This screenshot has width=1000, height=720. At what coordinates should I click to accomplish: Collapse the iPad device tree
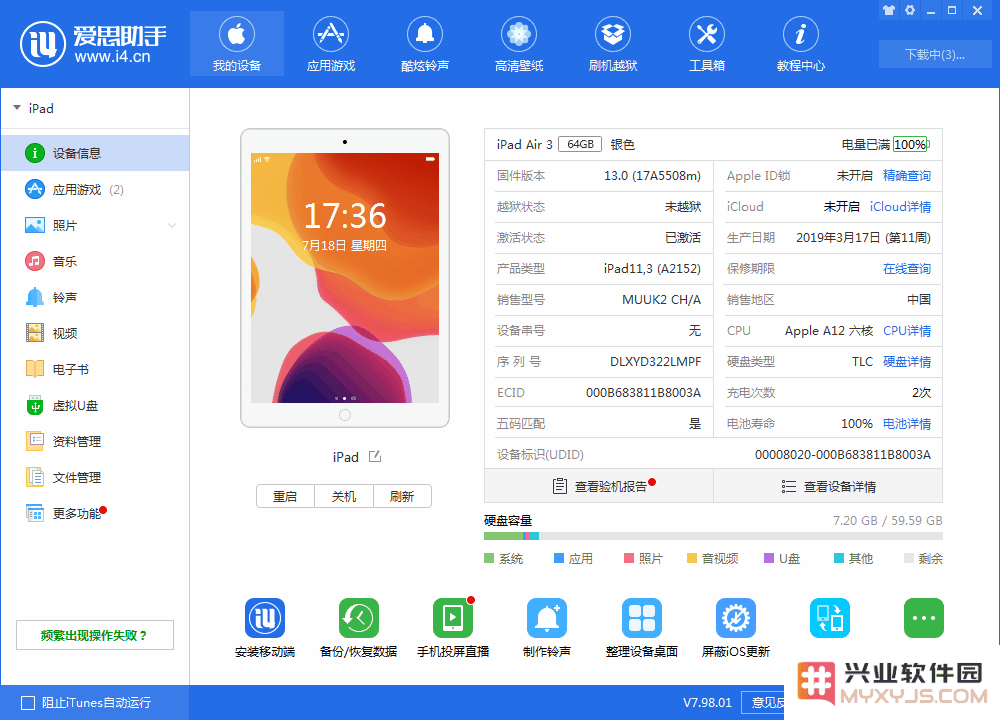point(17,108)
